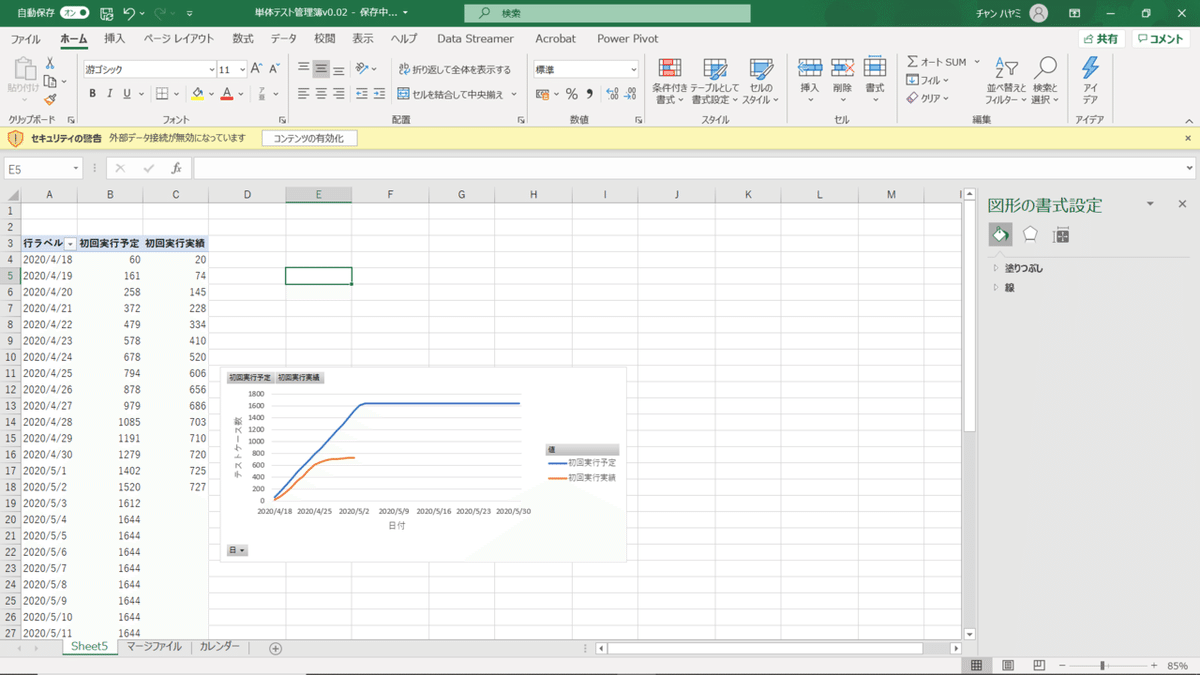Click the center vertical align icon
The width and height of the screenshot is (1200, 675).
[321, 69]
